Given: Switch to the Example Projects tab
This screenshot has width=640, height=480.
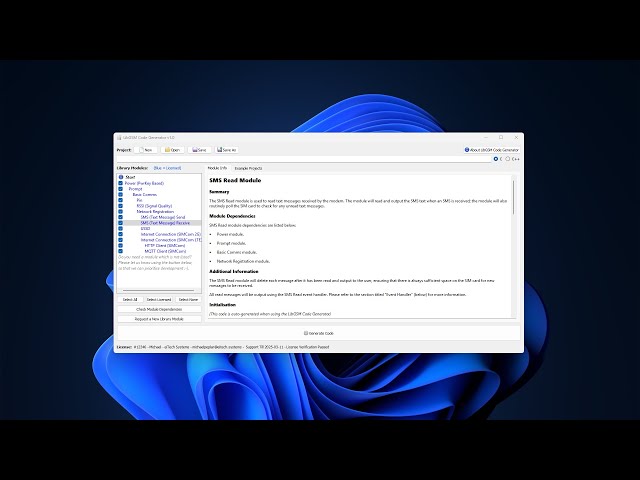Looking at the screenshot, I should (x=248, y=168).
